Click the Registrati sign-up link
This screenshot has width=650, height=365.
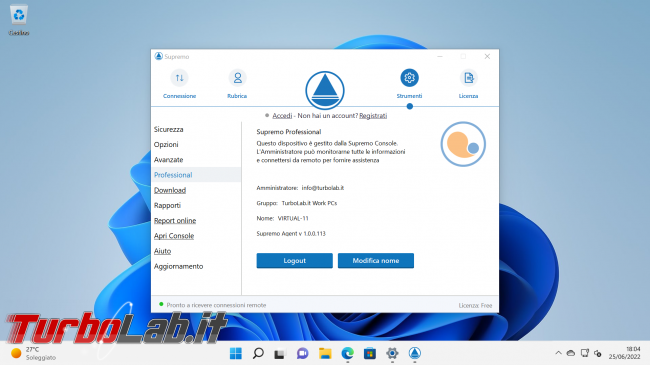click(x=373, y=116)
